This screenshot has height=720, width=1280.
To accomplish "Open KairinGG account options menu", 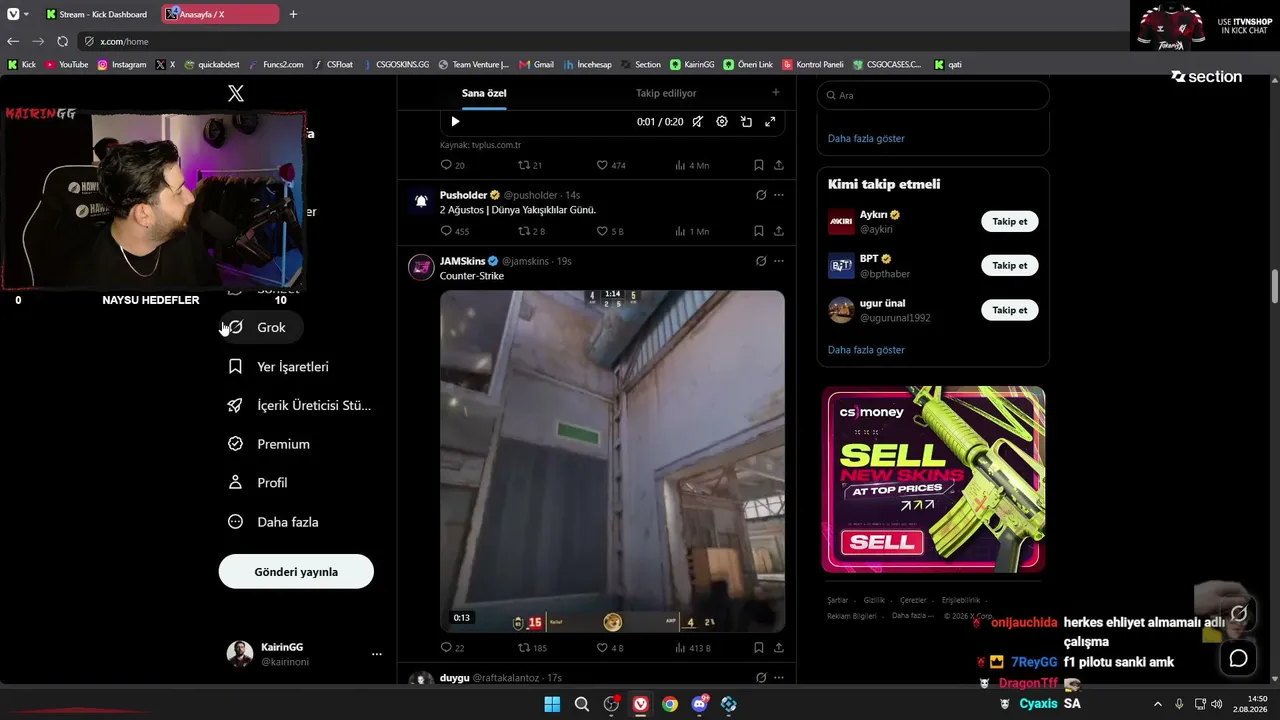I will click(377, 654).
